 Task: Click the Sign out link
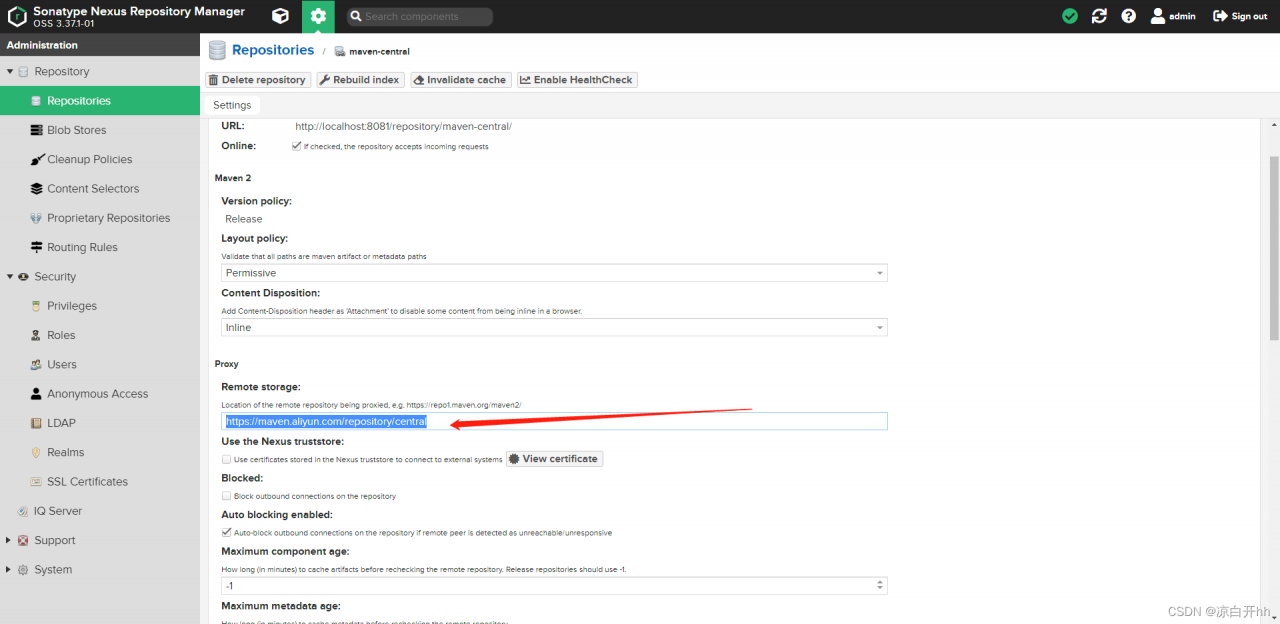pos(1240,16)
